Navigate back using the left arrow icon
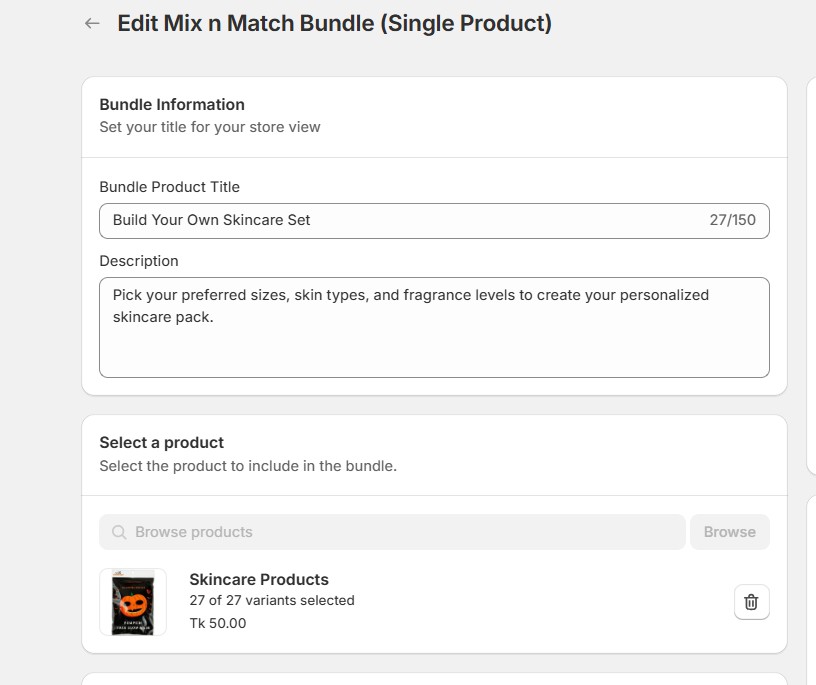The width and height of the screenshot is (816, 685). 91,22
